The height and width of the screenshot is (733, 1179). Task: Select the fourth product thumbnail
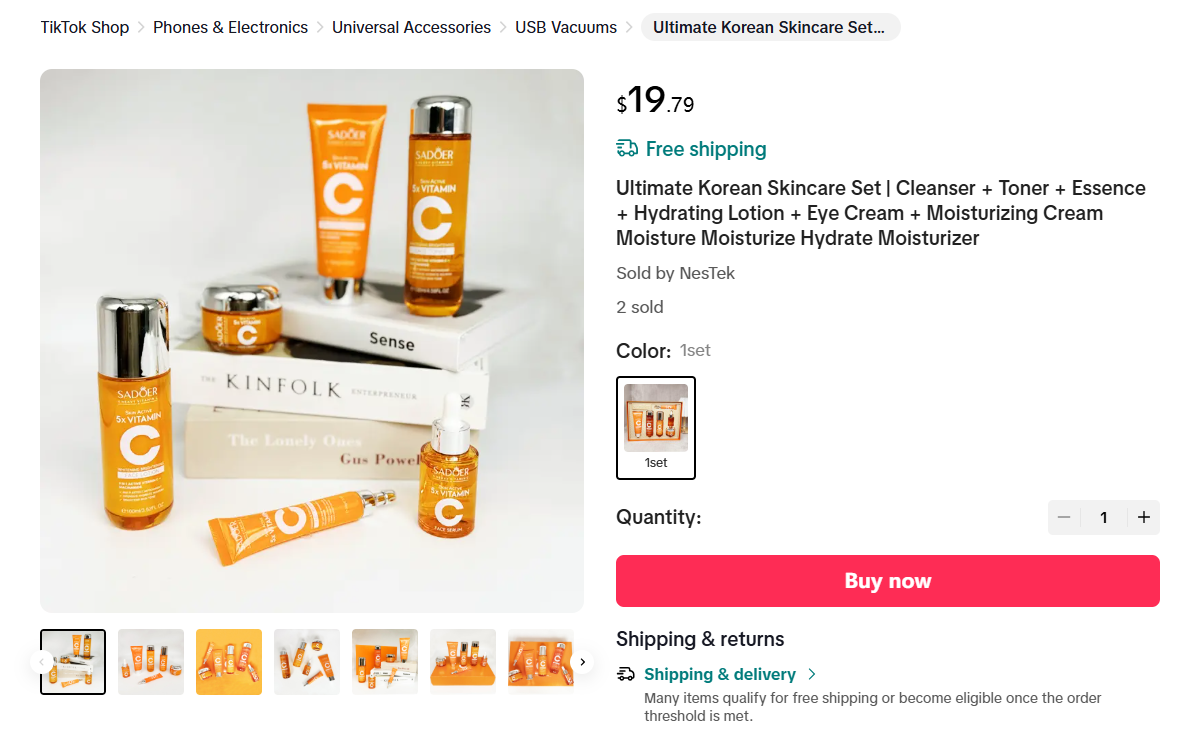[x=307, y=662]
